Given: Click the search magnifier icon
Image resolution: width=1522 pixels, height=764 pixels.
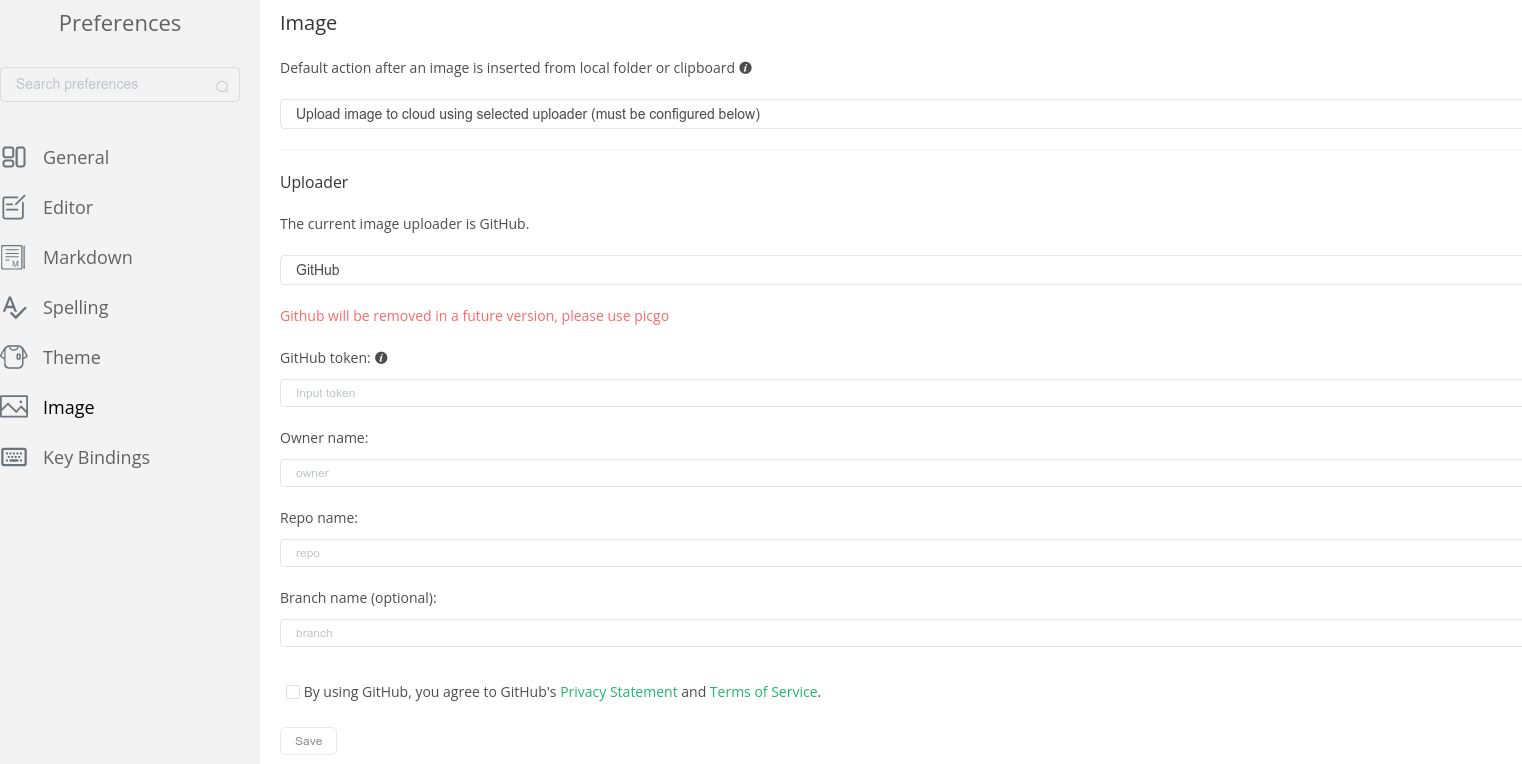Looking at the screenshot, I should click(222, 86).
